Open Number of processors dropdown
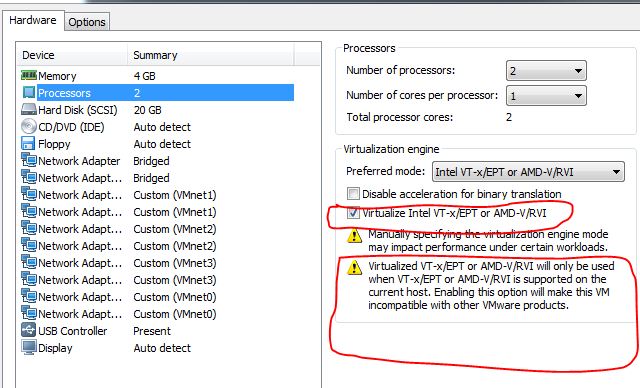 pos(546,71)
